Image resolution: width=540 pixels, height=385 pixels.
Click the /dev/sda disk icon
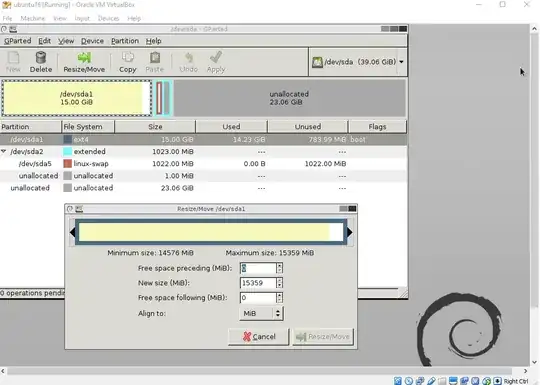[317, 62]
